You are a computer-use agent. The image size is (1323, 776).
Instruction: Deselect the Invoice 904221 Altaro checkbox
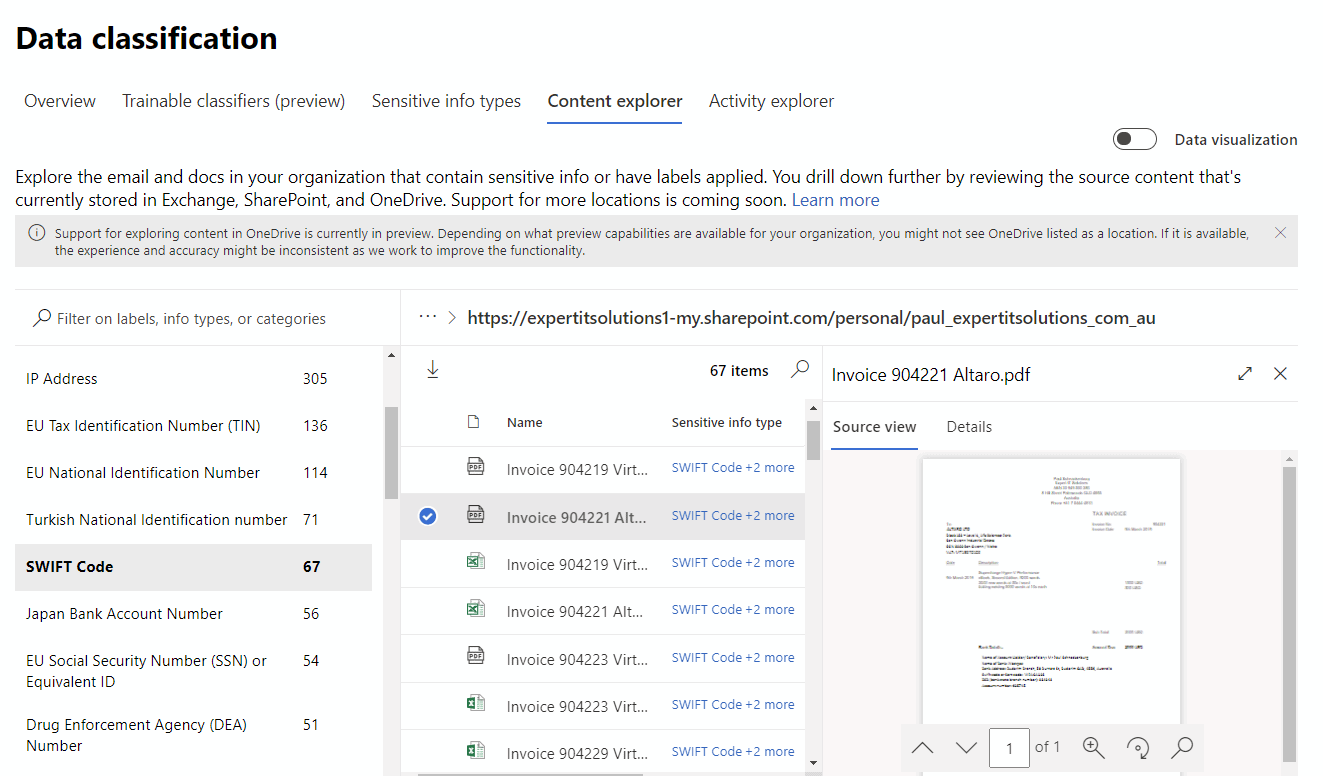[x=428, y=515]
